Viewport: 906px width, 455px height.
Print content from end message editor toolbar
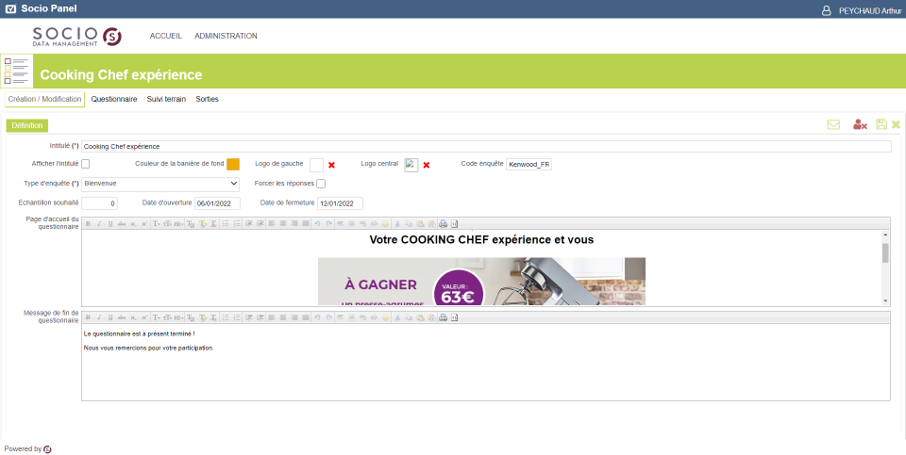pos(443,317)
